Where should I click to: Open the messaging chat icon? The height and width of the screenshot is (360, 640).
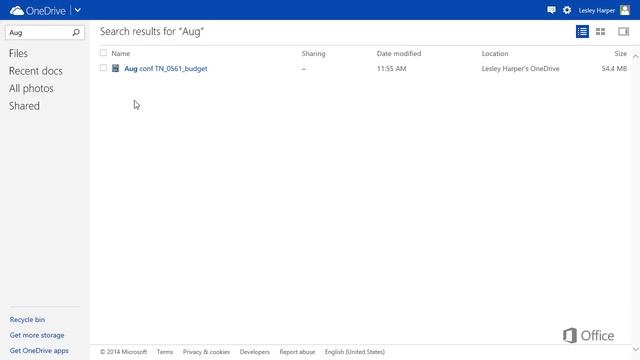(551, 10)
